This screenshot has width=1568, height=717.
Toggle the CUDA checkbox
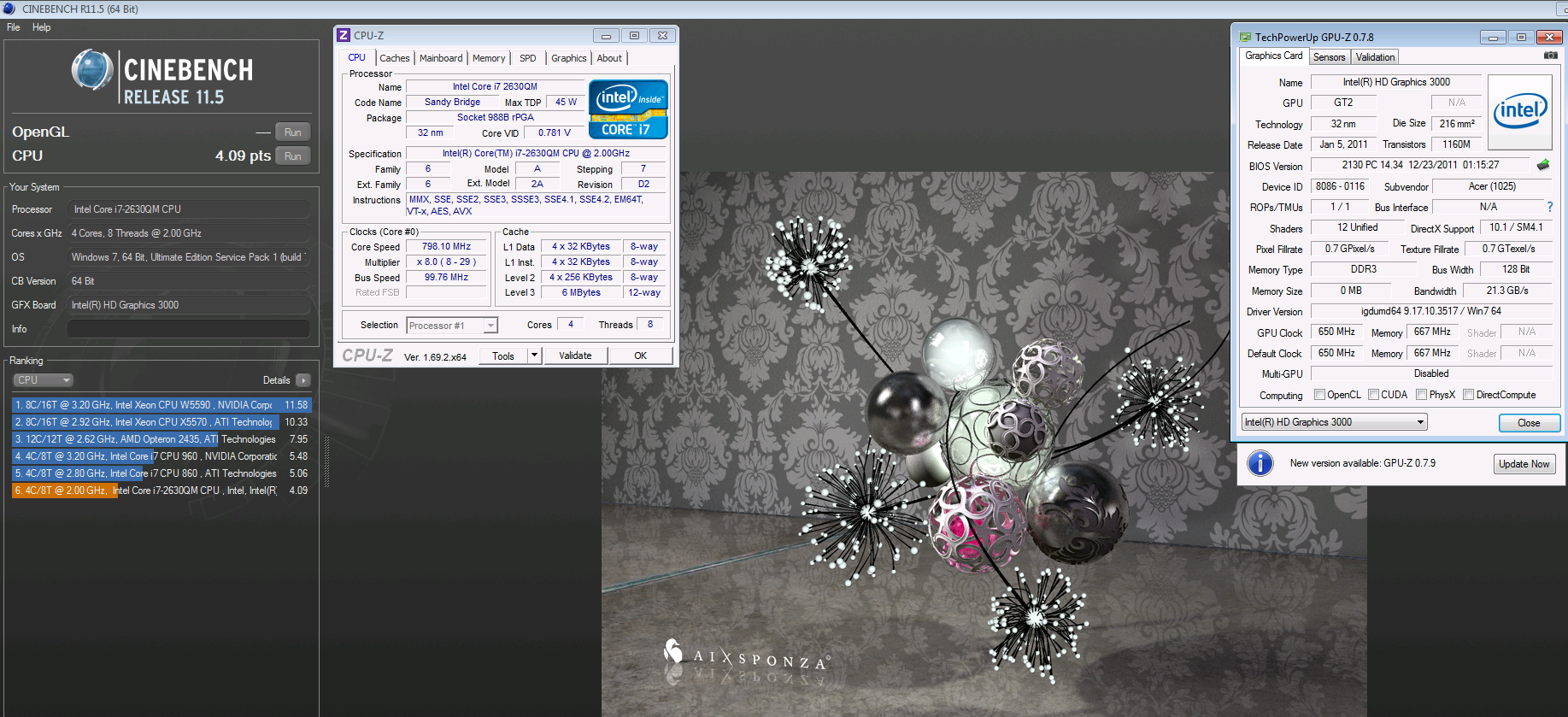pyautogui.click(x=1373, y=395)
